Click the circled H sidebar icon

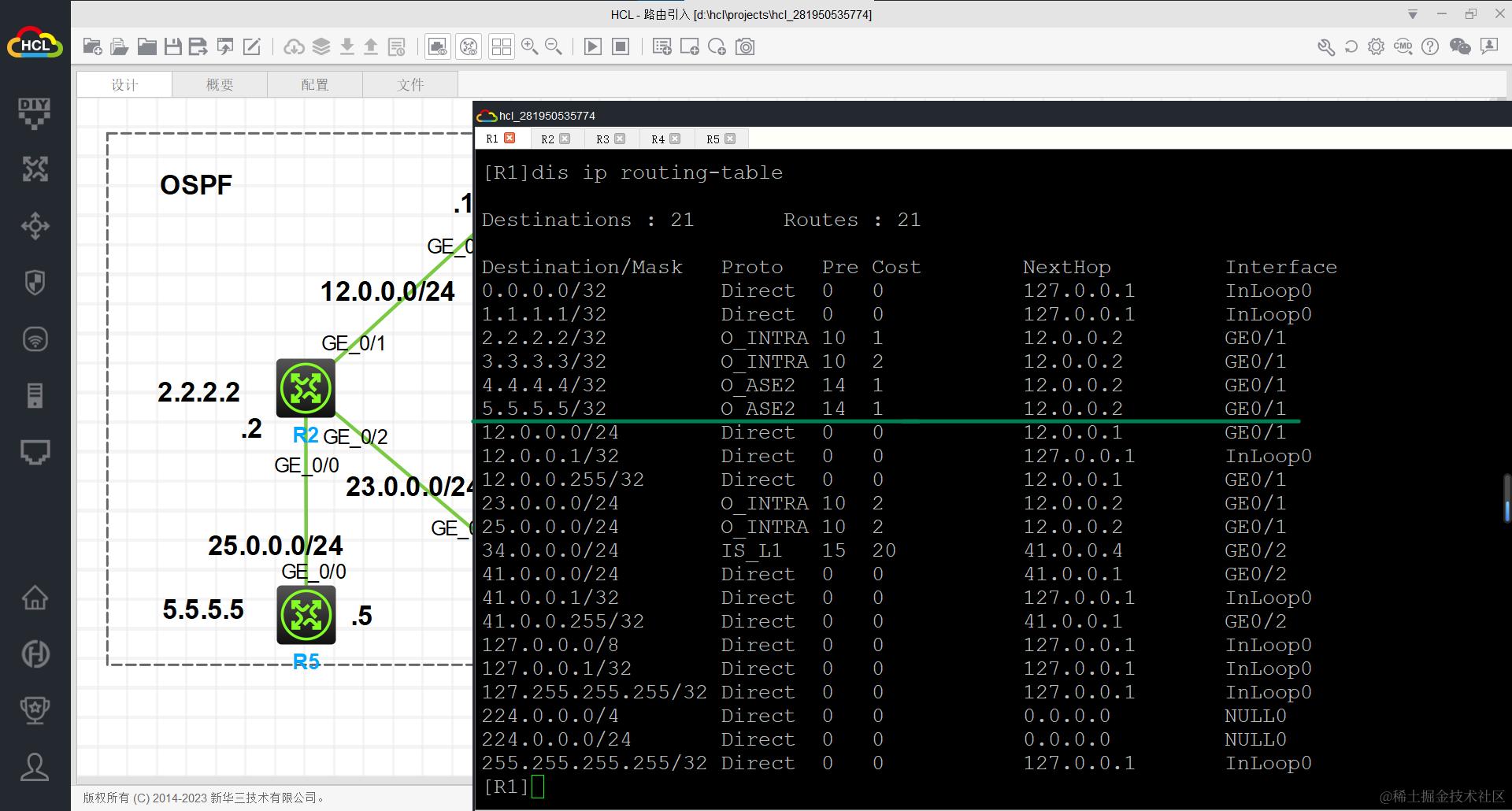tap(35, 654)
